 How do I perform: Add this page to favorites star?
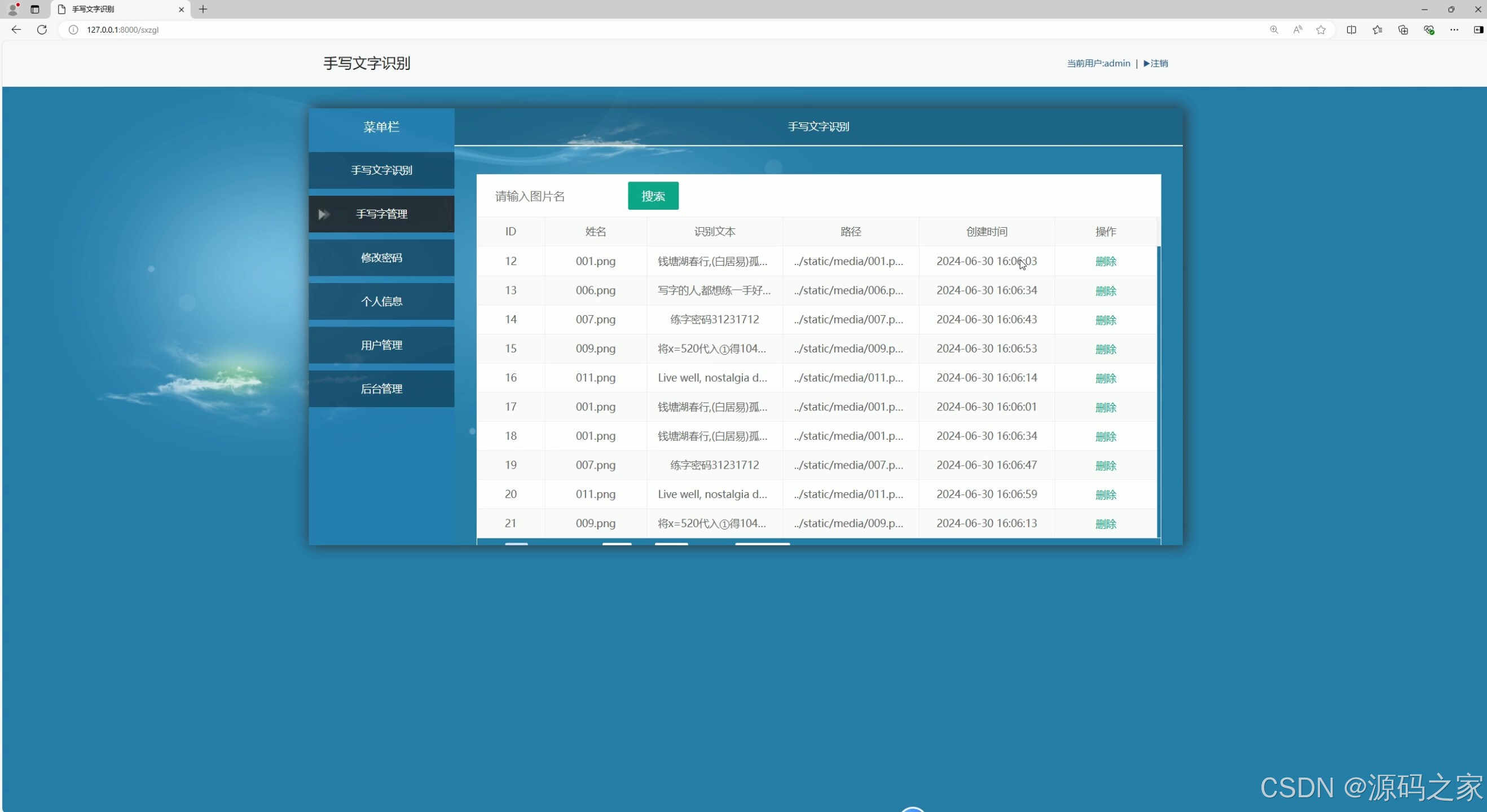coord(1321,29)
